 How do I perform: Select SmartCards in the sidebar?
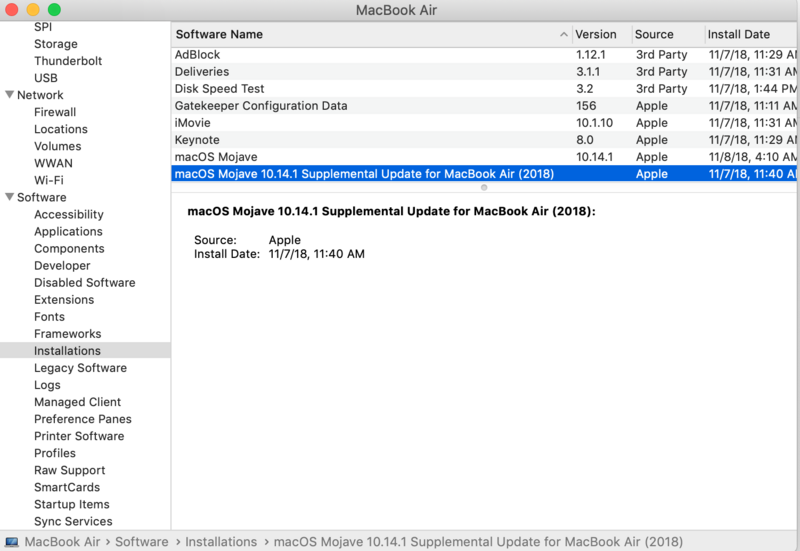click(67, 487)
